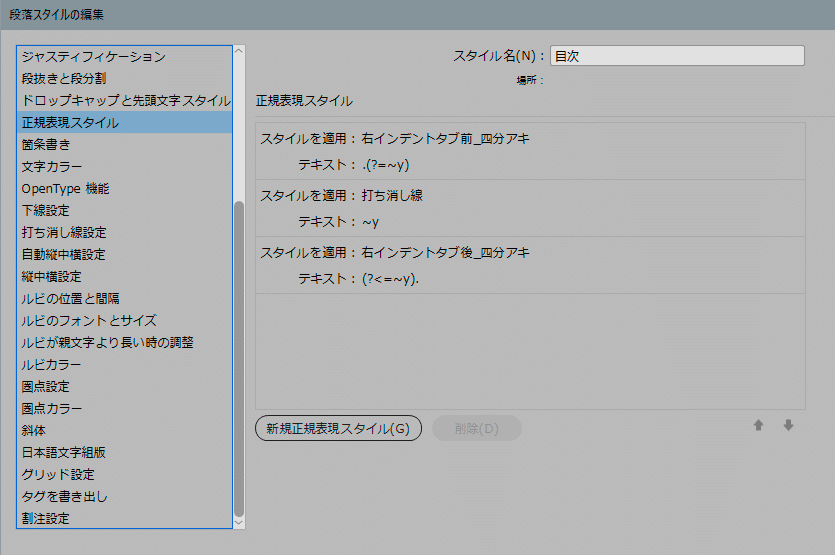
Task: Open 縦中横設定 category
Action: pos(124,276)
